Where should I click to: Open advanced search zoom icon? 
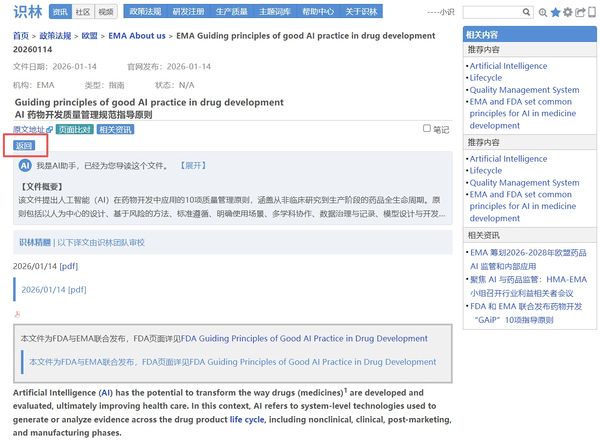coord(540,13)
